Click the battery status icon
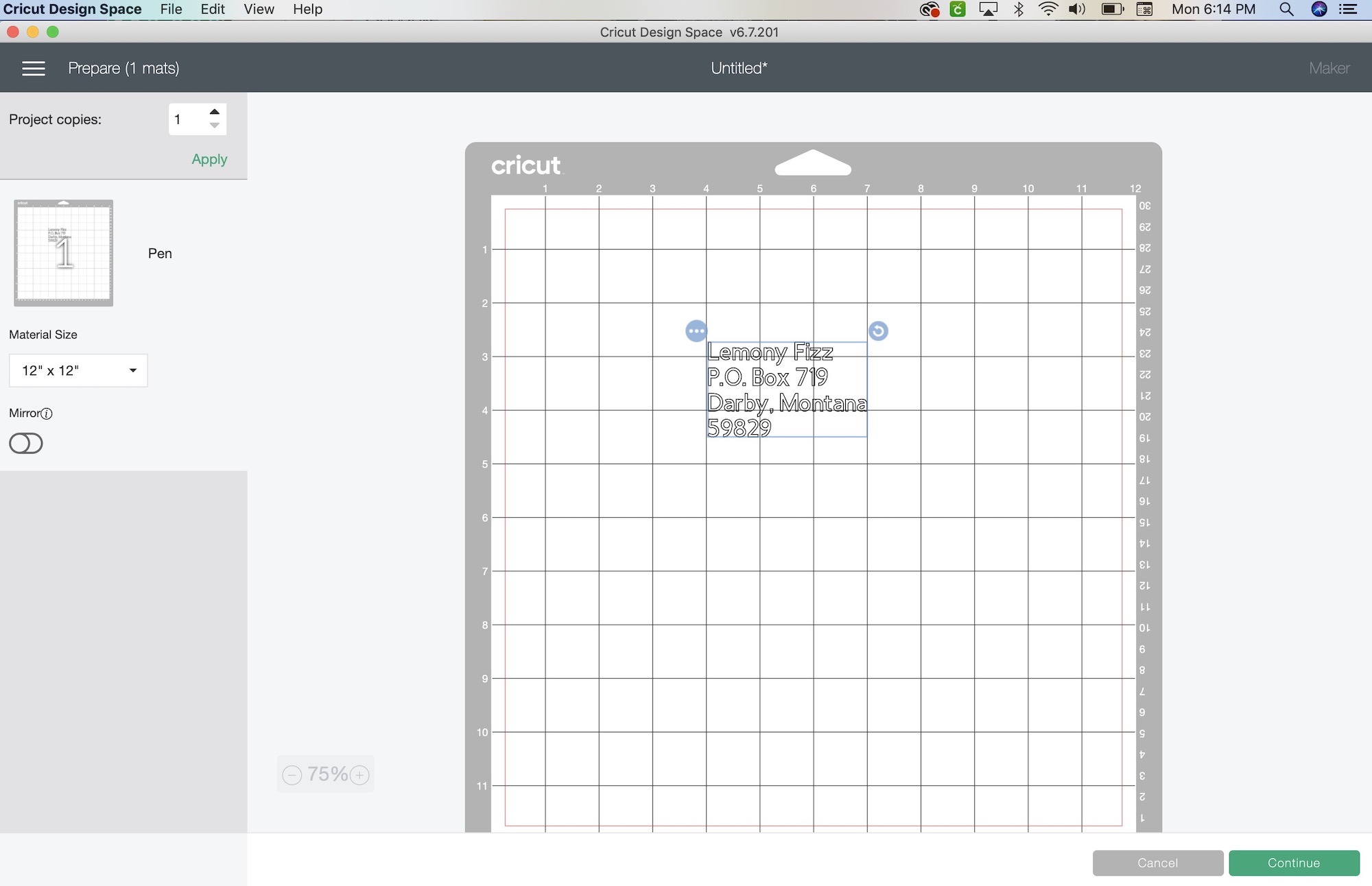This screenshot has height=886, width=1372. point(1113,10)
